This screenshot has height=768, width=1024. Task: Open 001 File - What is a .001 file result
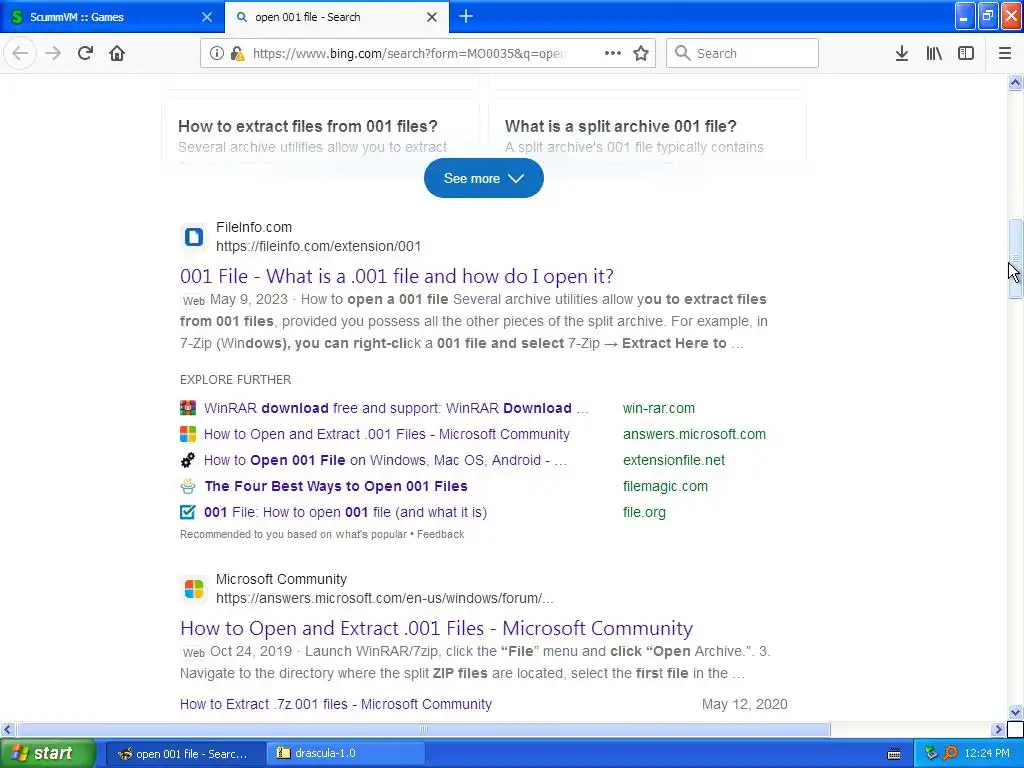click(396, 276)
